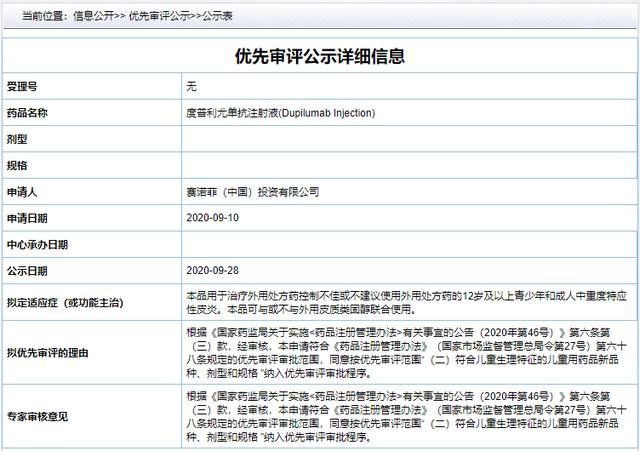This screenshot has width=640, height=451.
Task: Click the 拟定适应症 row label
Action: click(x=66, y=302)
